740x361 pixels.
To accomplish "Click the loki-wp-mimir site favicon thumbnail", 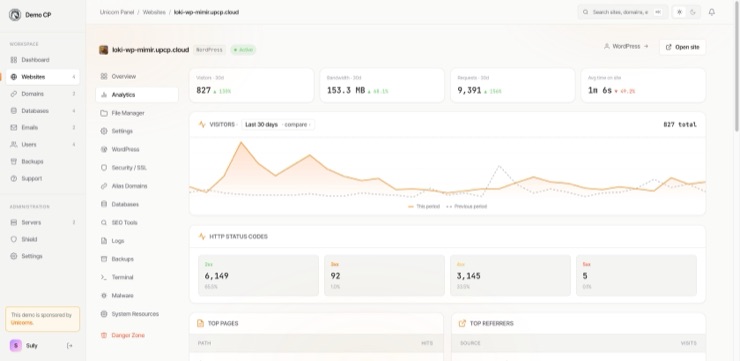I will pyautogui.click(x=103, y=50).
